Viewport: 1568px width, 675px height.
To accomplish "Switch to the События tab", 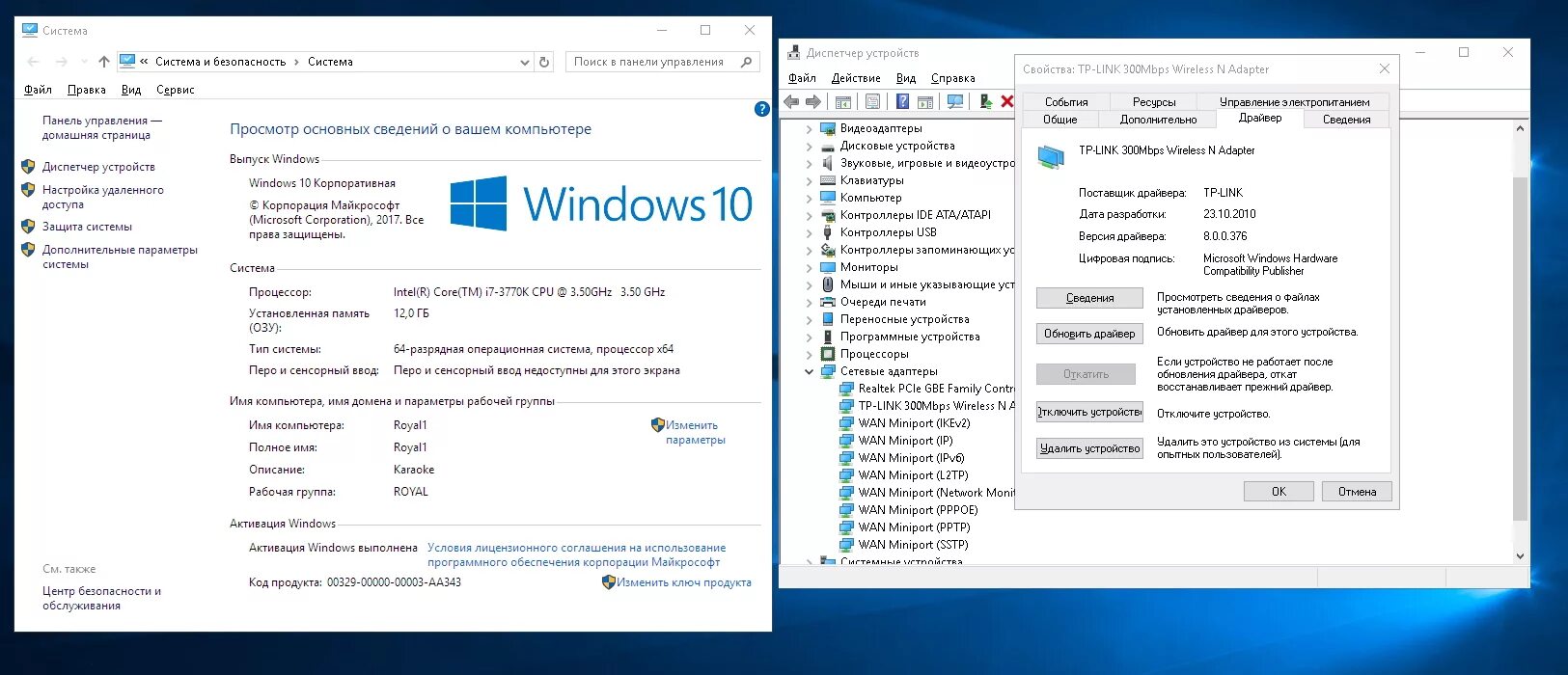I will (1066, 102).
